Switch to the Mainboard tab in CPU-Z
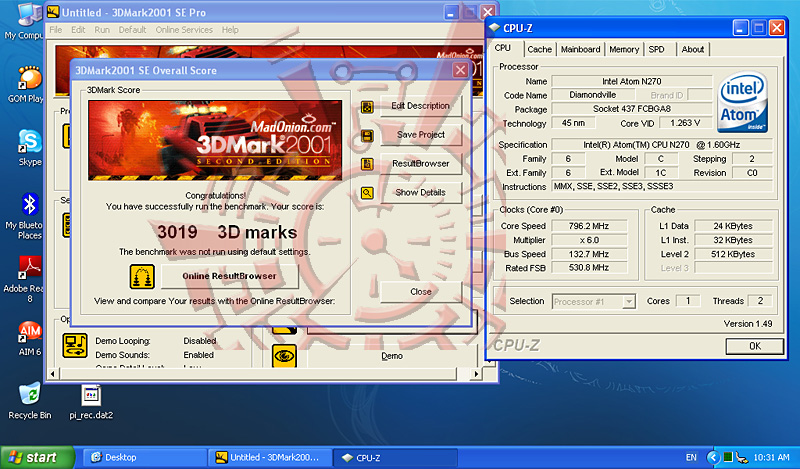This screenshot has width=800, height=469. tap(581, 50)
